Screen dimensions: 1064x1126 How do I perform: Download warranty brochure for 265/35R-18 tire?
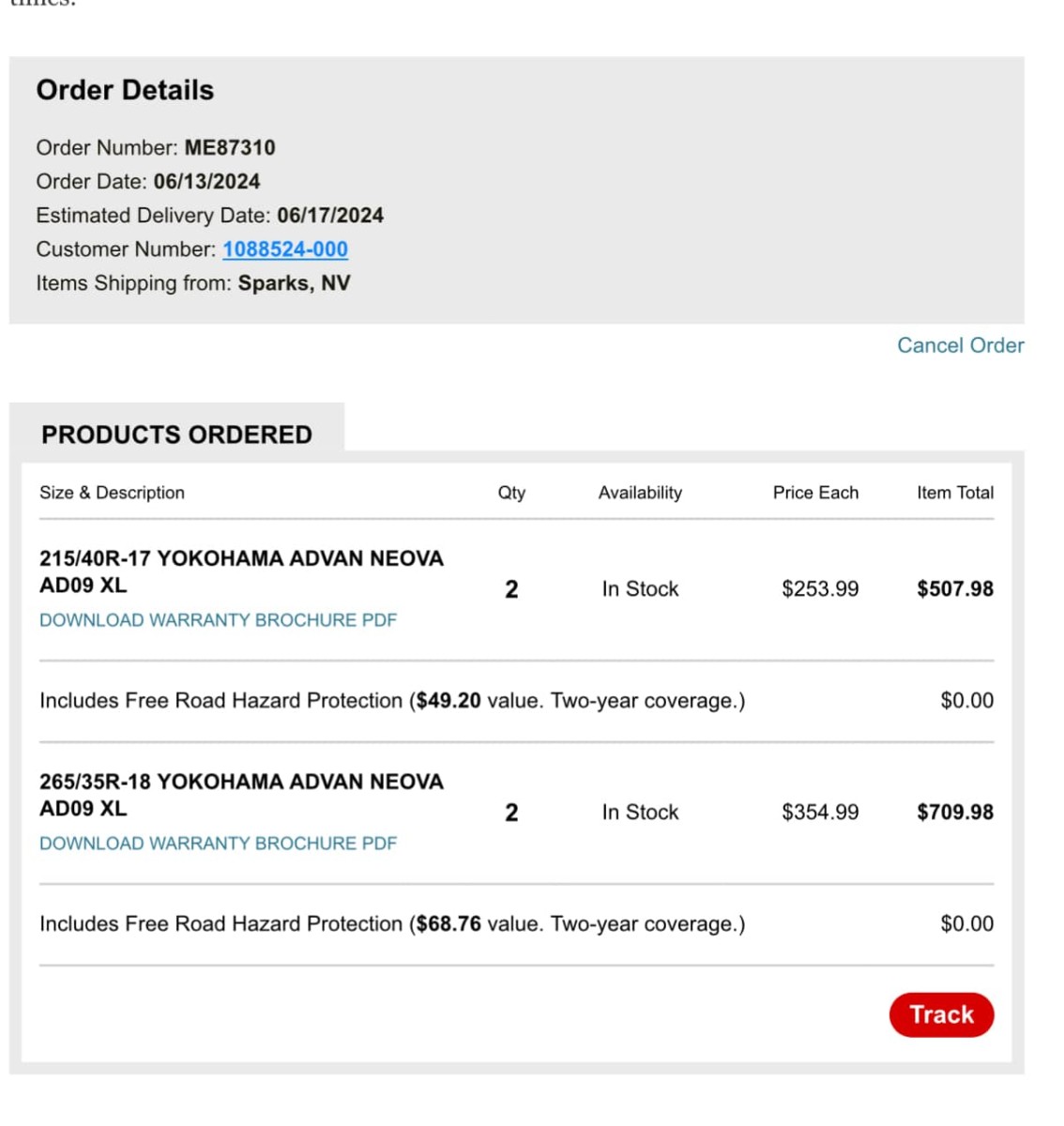(218, 844)
